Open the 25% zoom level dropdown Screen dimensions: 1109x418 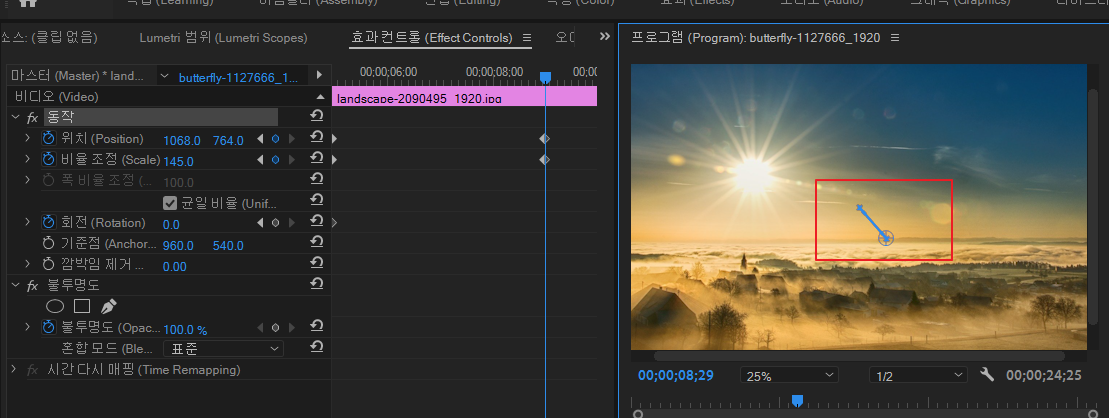pos(789,376)
